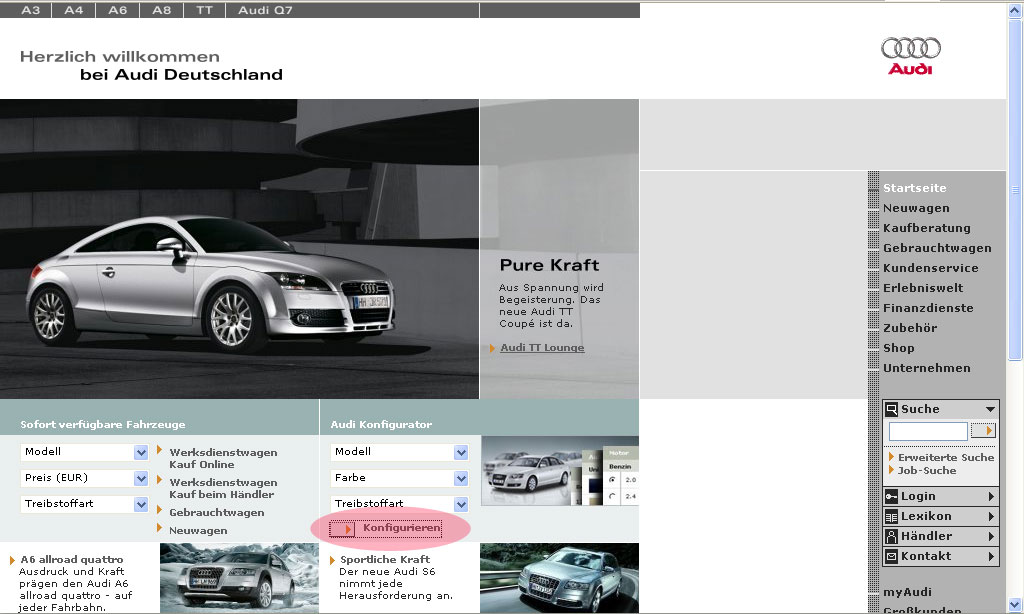
Task: Open Zubehör in side navigation
Action: [910, 329]
